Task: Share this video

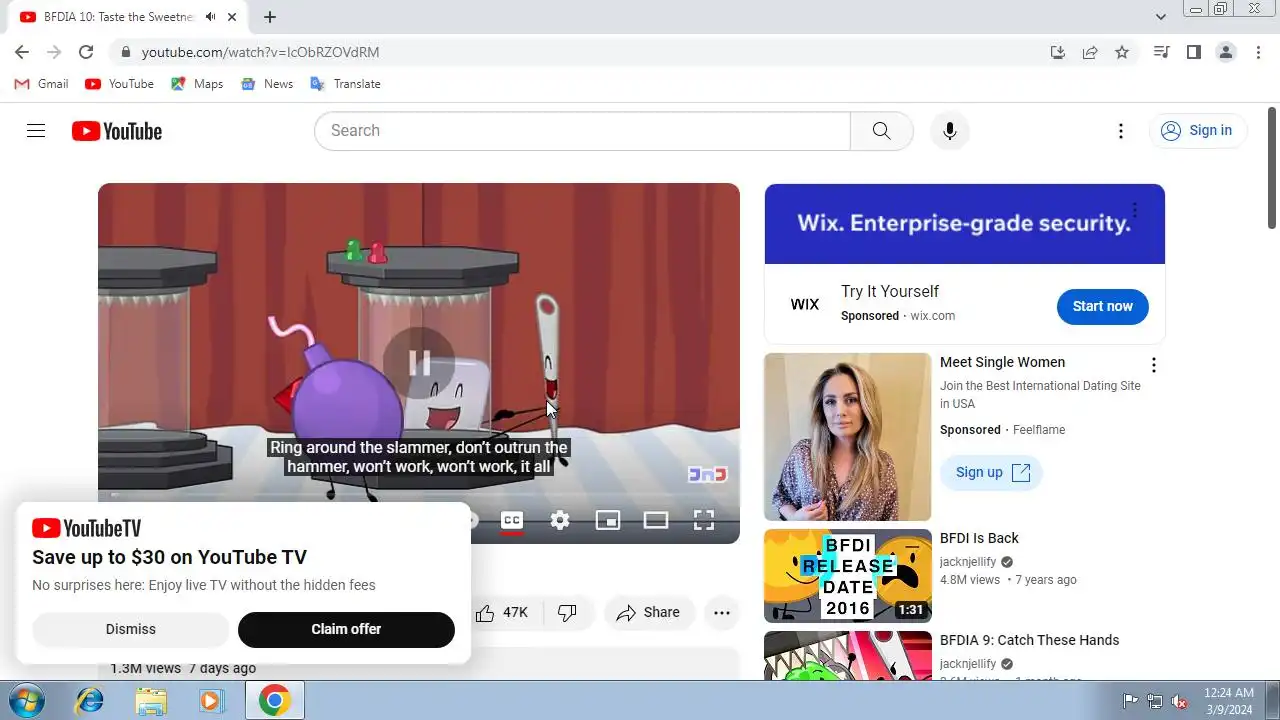Action: [x=648, y=613]
